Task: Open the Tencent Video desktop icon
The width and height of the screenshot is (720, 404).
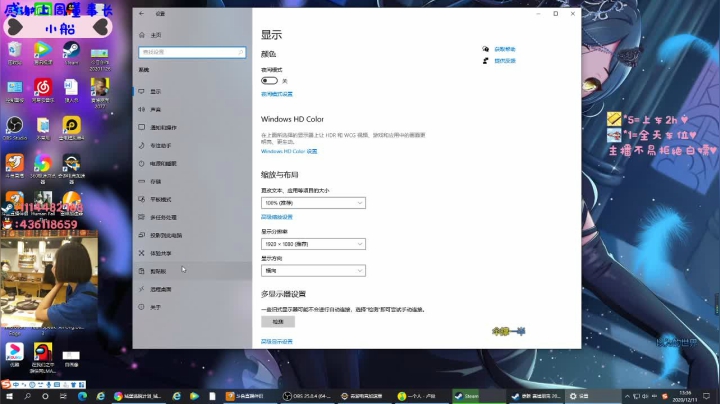Action: pyautogui.click(x=43, y=53)
